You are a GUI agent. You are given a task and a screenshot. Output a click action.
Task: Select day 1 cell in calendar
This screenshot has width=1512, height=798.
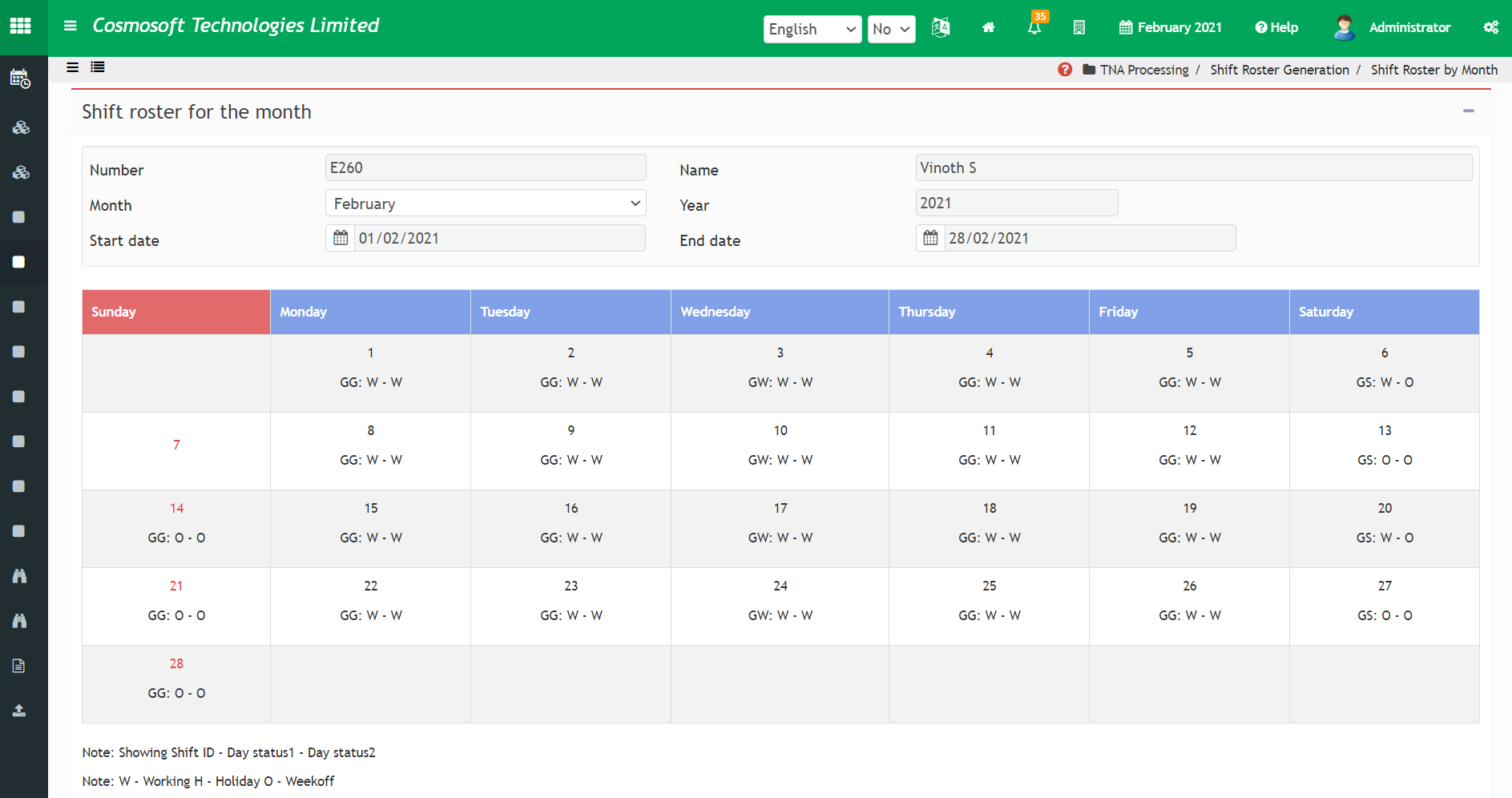(x=370, y=373)
